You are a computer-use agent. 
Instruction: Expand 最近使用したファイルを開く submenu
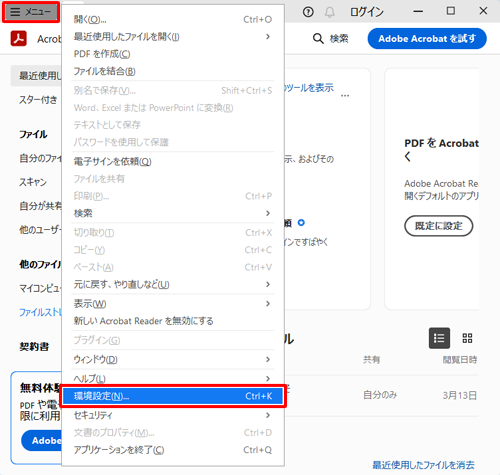pyautogui.click(x=173, y=37)
